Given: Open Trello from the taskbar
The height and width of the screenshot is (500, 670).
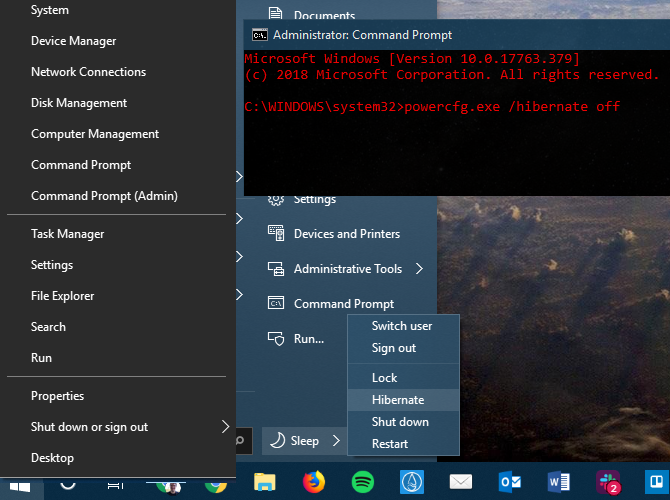Looking at the screenshot, I should (654, 483).
